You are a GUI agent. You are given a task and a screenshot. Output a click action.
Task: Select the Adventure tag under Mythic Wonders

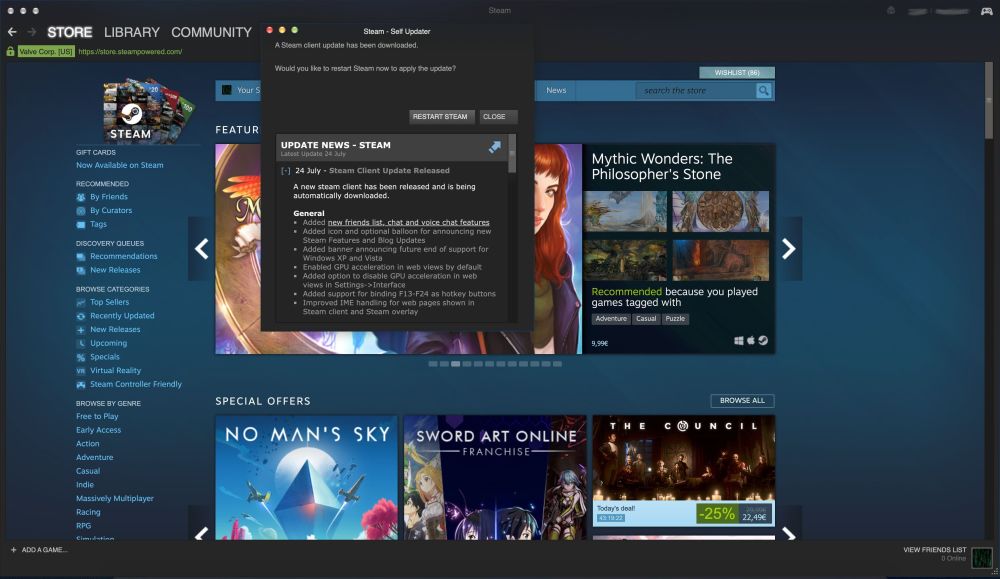611,319
